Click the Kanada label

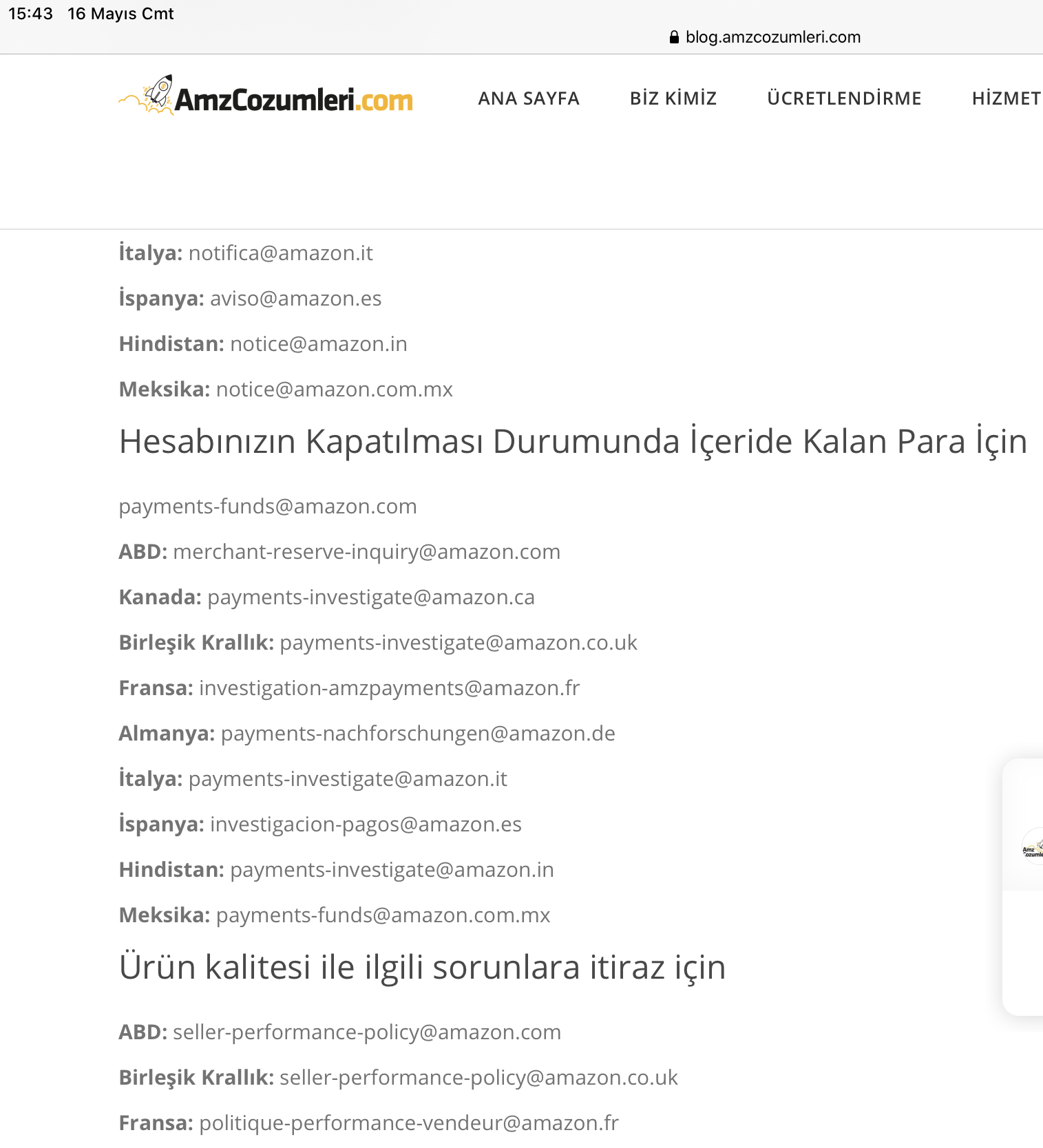[x=160, y=597]
